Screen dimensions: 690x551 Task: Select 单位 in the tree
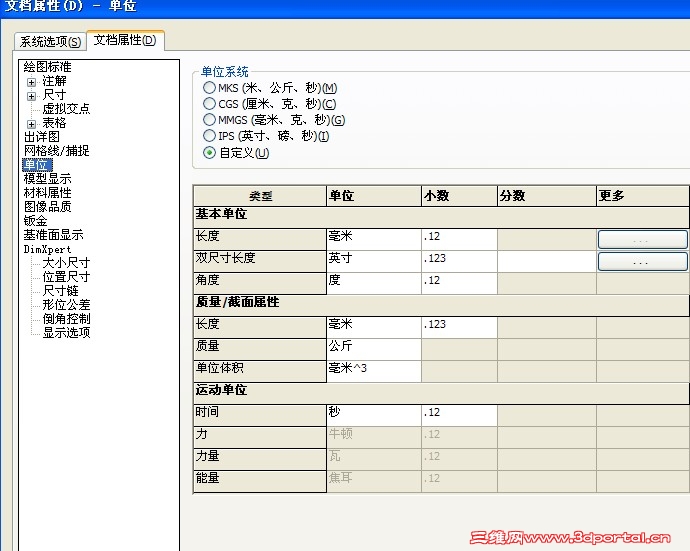37,165
